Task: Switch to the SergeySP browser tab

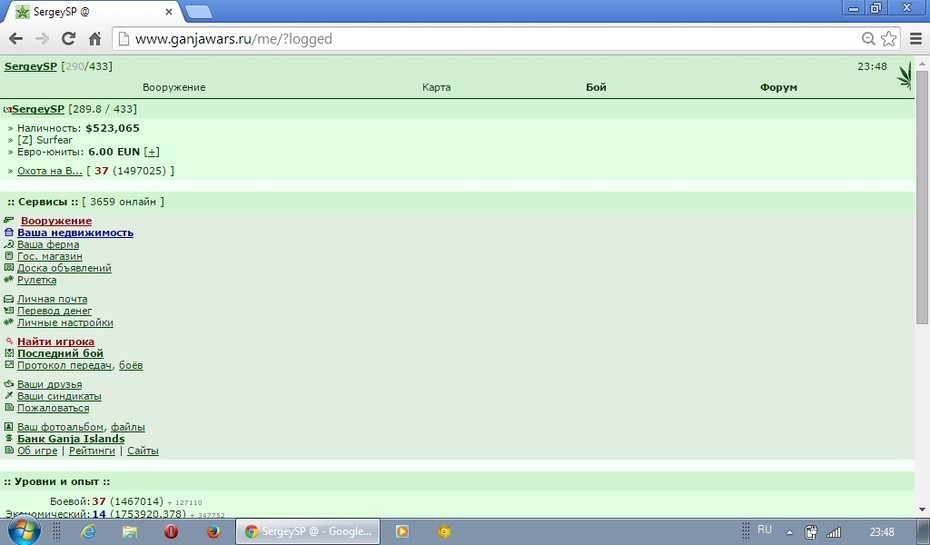Action: click(95, 12)
